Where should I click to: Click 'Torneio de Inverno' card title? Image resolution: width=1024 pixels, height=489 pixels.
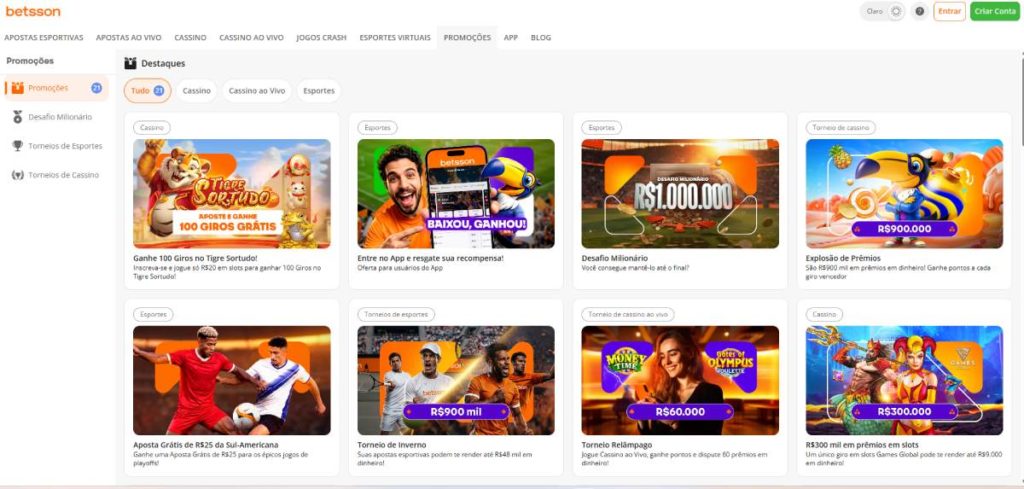point(390,445)
